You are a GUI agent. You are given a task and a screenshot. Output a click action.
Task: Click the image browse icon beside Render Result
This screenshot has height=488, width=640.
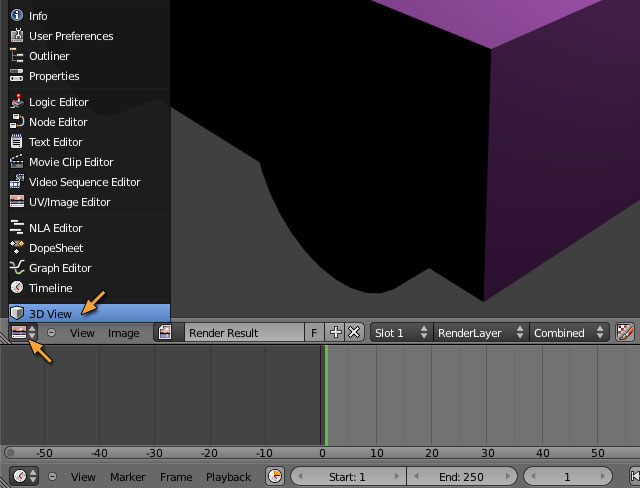point(166,333)
